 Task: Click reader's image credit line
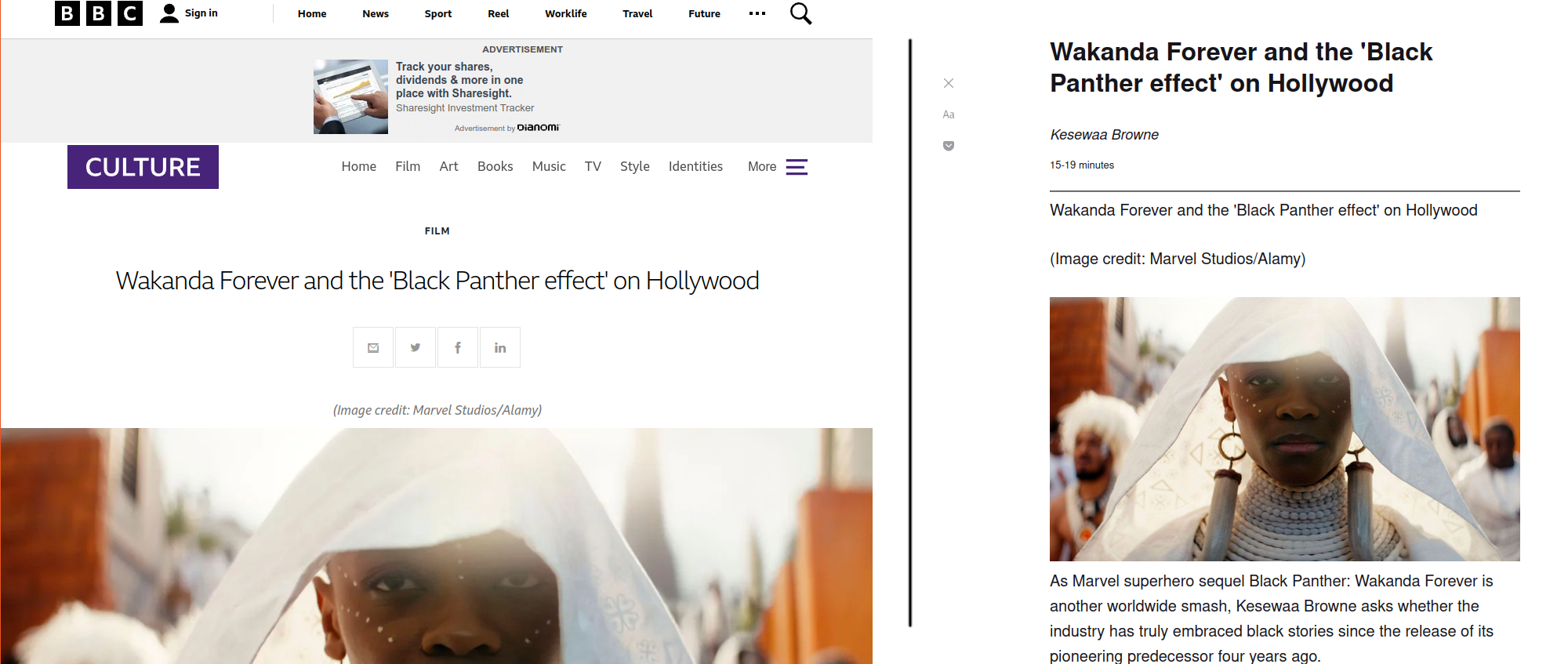click(1178, 259)
